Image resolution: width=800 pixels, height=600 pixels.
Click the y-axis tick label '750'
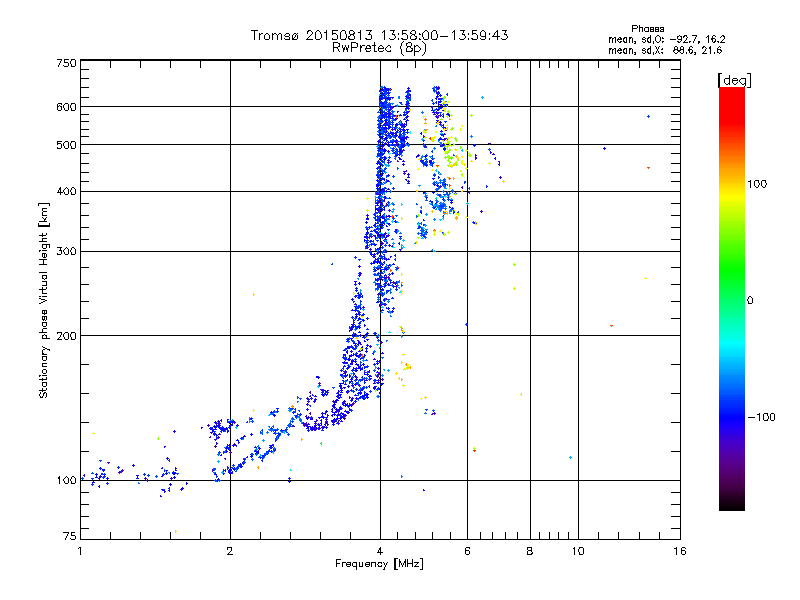pos(66,63)
